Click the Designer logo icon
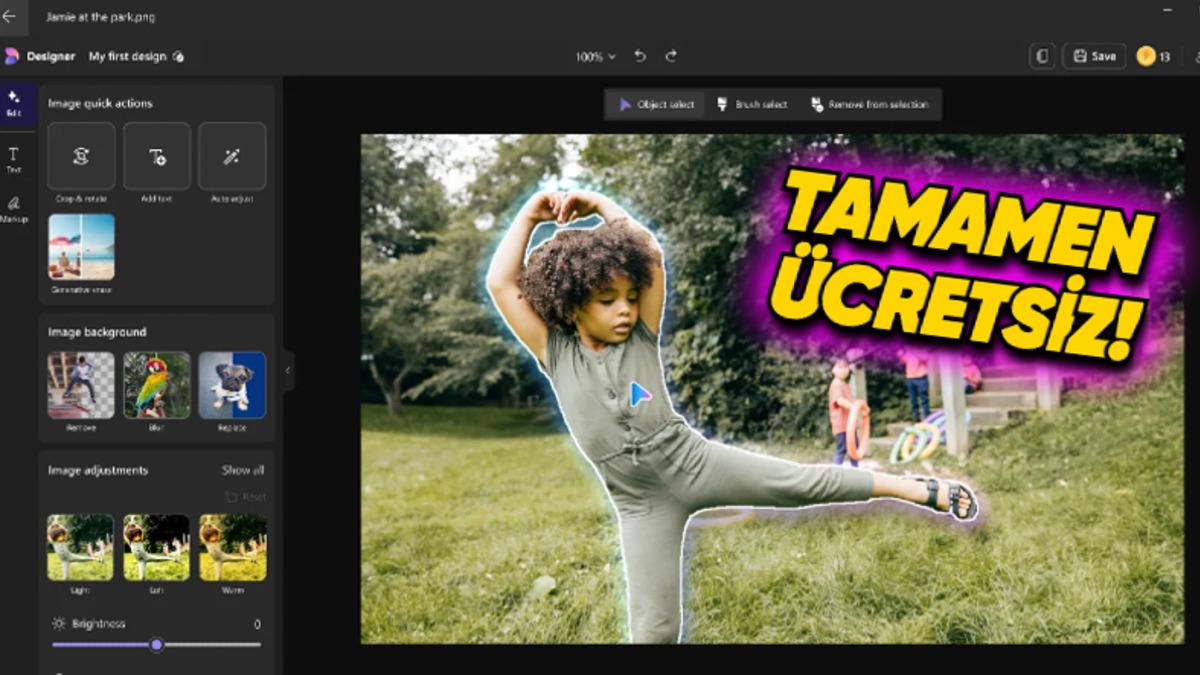The height and width of the screenshot is (675, 1200). (12, 56)
